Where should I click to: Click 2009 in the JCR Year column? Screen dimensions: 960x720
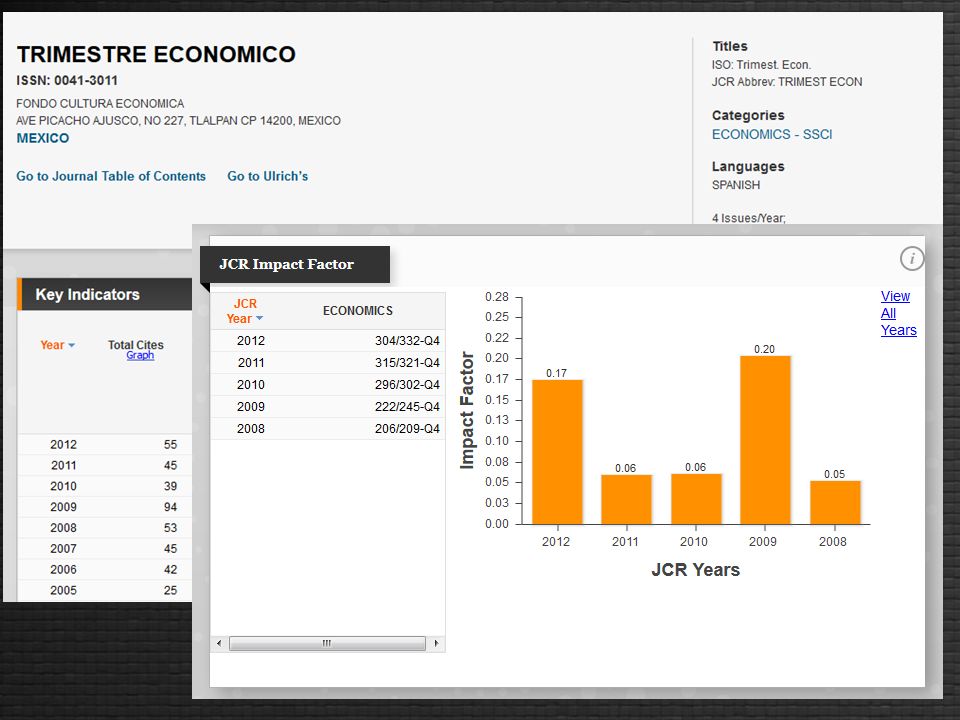[x=251, y=407]
